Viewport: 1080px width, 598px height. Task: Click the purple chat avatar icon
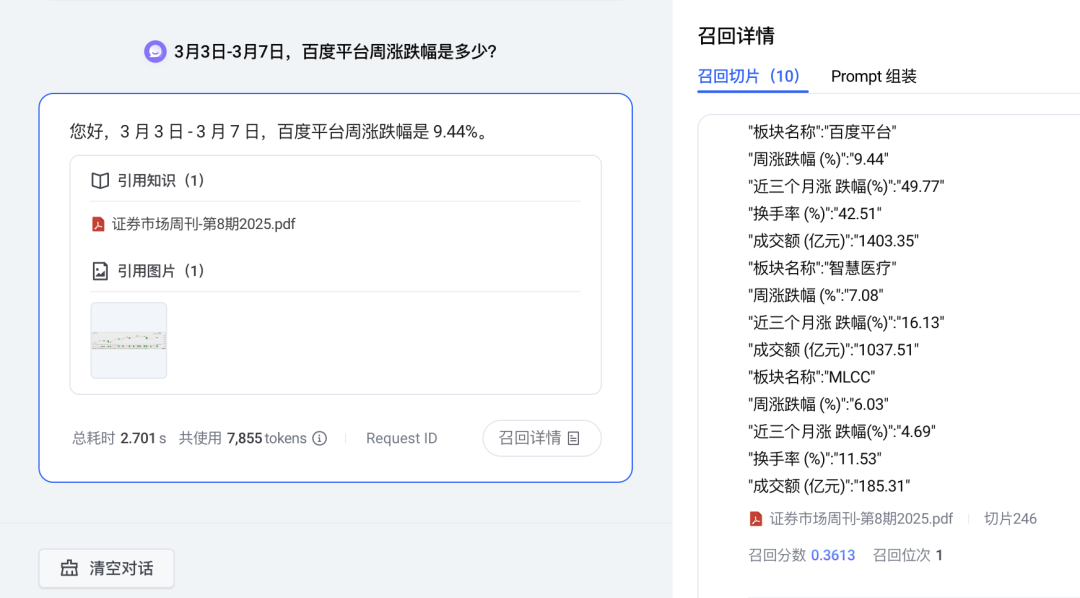pyautogui.click(x=155, y=52)
